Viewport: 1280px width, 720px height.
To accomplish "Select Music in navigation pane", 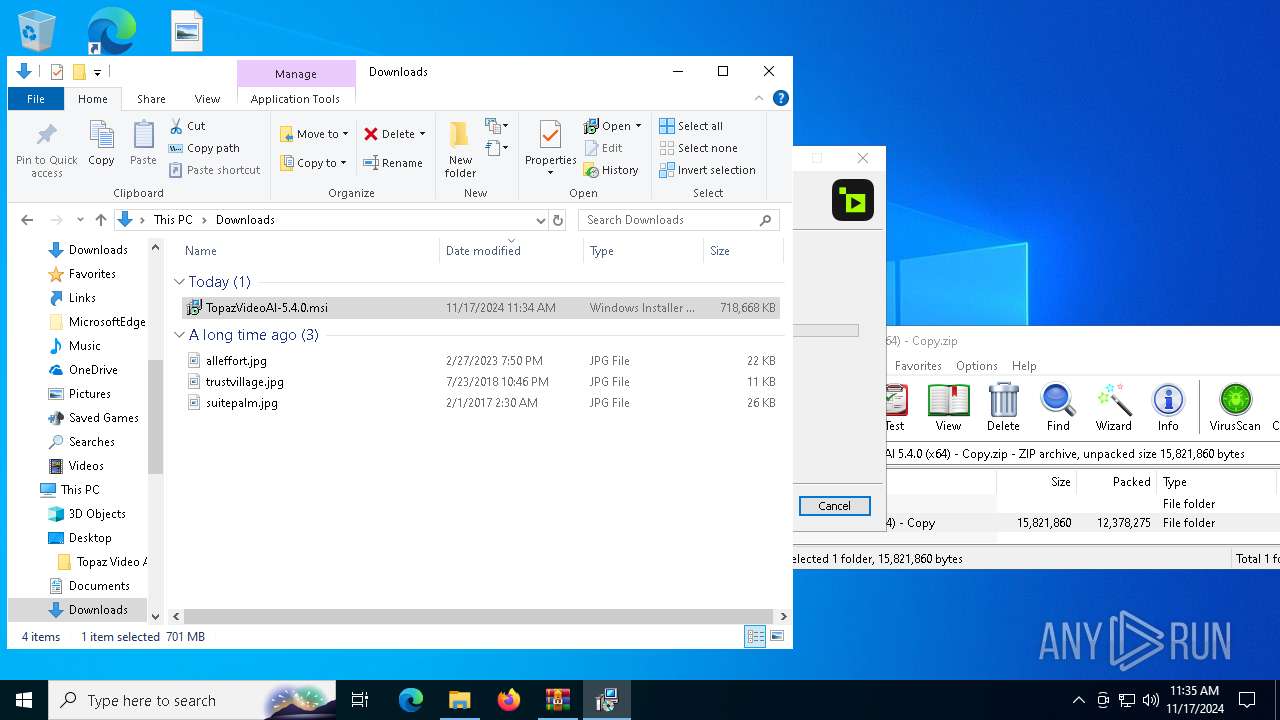I will tap(84, 346).
